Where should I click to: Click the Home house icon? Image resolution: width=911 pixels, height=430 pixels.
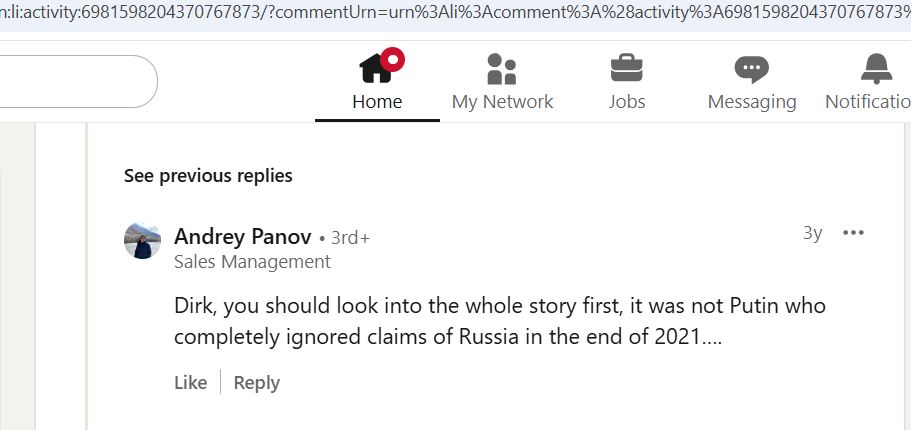[x=375, y=68]
